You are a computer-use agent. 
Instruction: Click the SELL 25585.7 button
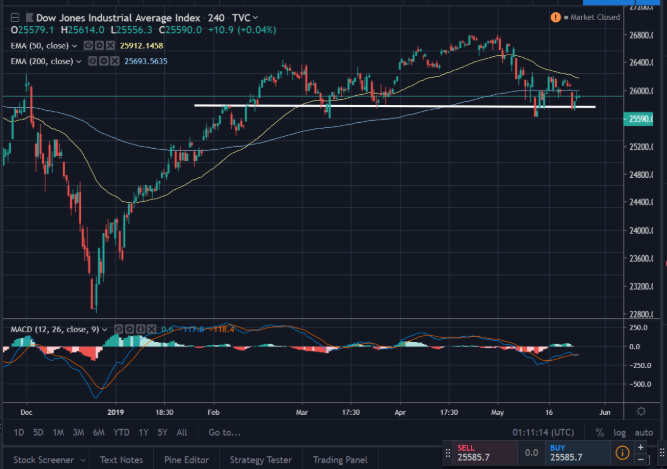[x=485, y=453]
